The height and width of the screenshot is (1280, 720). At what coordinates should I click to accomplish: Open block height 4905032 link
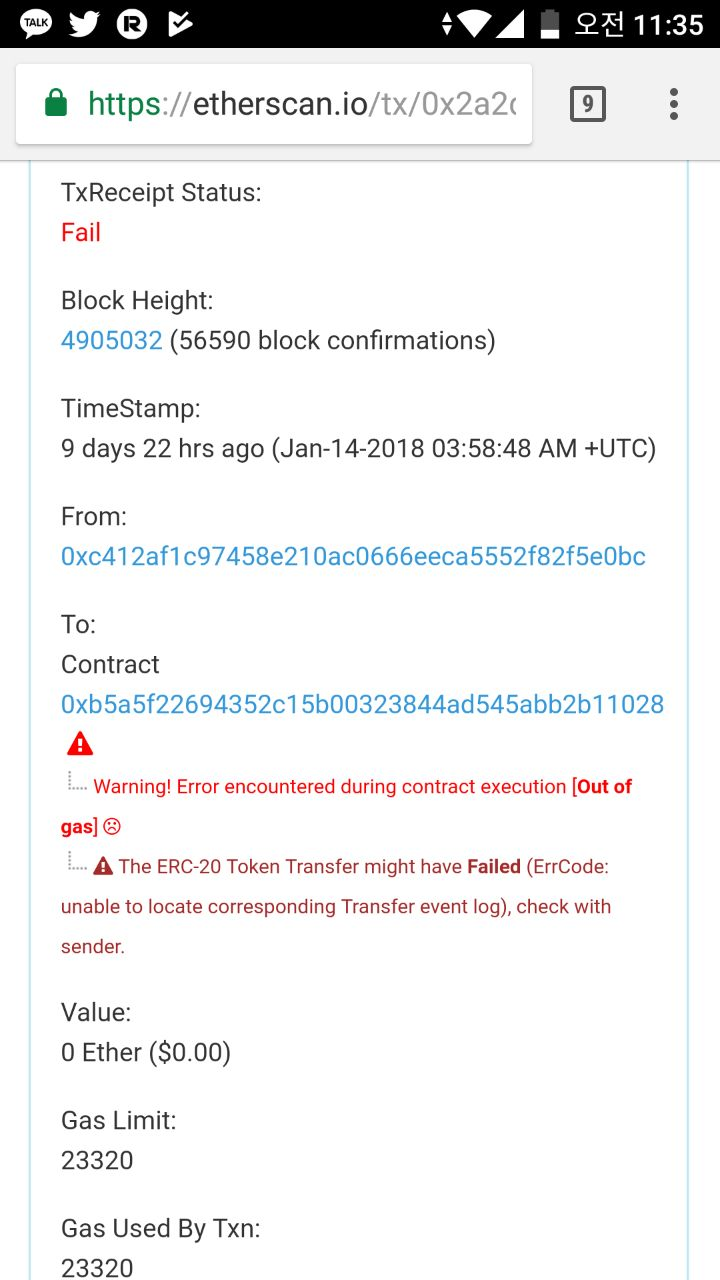click(111, 340)
